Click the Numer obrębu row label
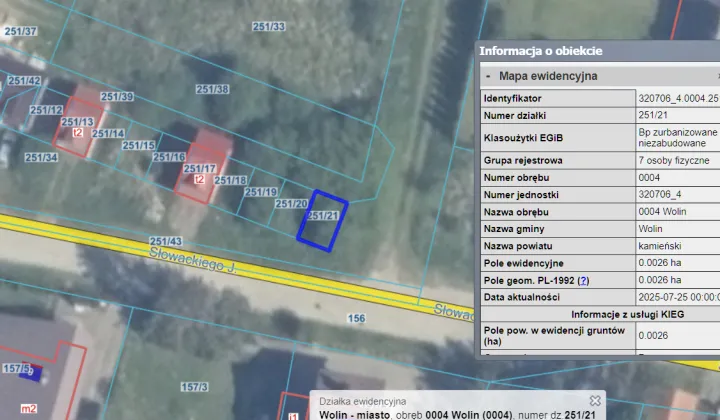The image size is (720, 420). click(x=517, y=178)
